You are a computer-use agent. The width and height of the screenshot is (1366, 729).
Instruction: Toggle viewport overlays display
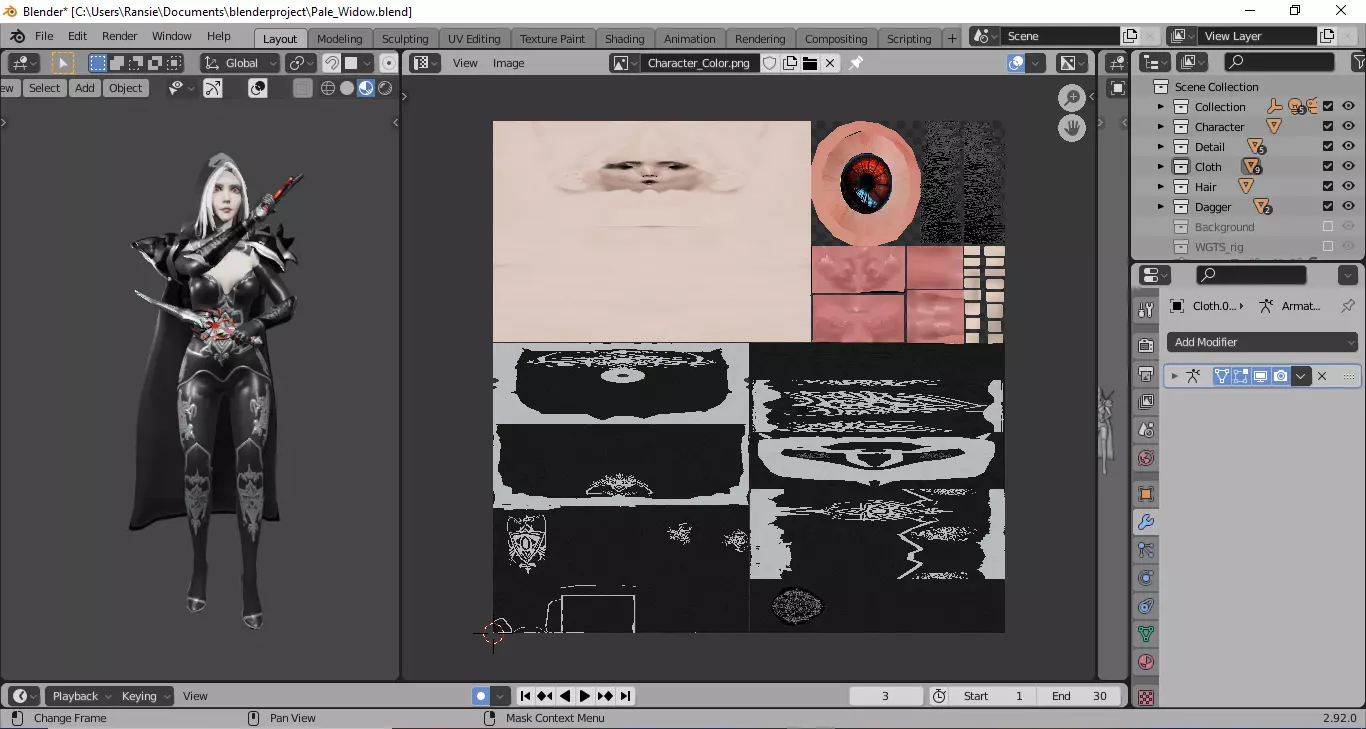pyautogui.click(x=258, y=88)
